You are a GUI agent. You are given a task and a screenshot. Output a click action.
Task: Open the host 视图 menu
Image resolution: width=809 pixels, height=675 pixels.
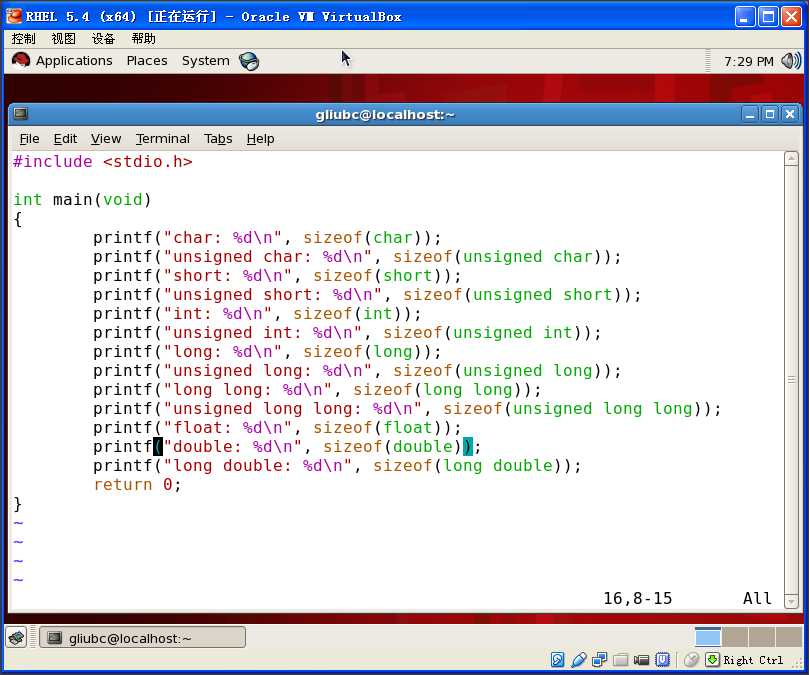point(63,39)
